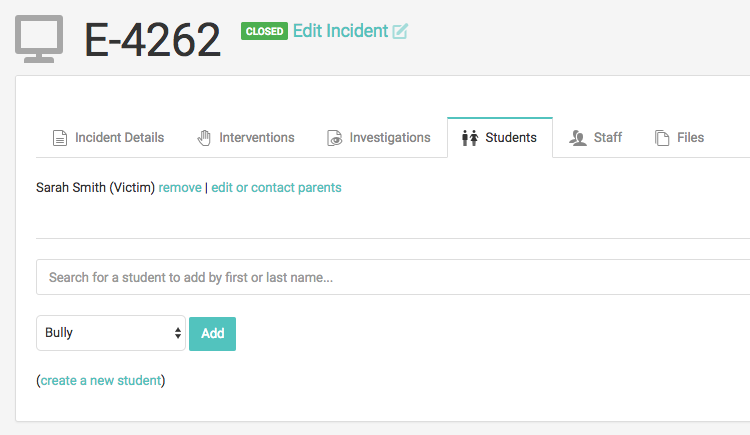Viewport: 750px width, 435px height.
Task: Switch to the Interventions tab
Action: 256,138
